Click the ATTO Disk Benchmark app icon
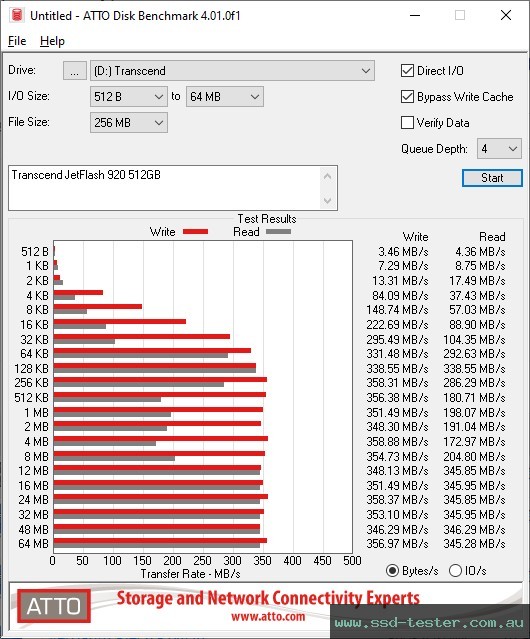 pos(17,15)
